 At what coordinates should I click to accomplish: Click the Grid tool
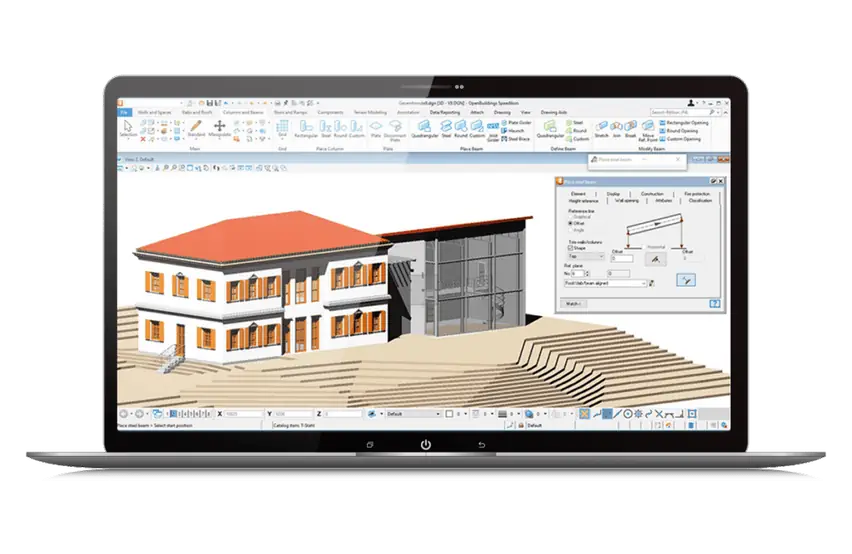coord(282,128)
